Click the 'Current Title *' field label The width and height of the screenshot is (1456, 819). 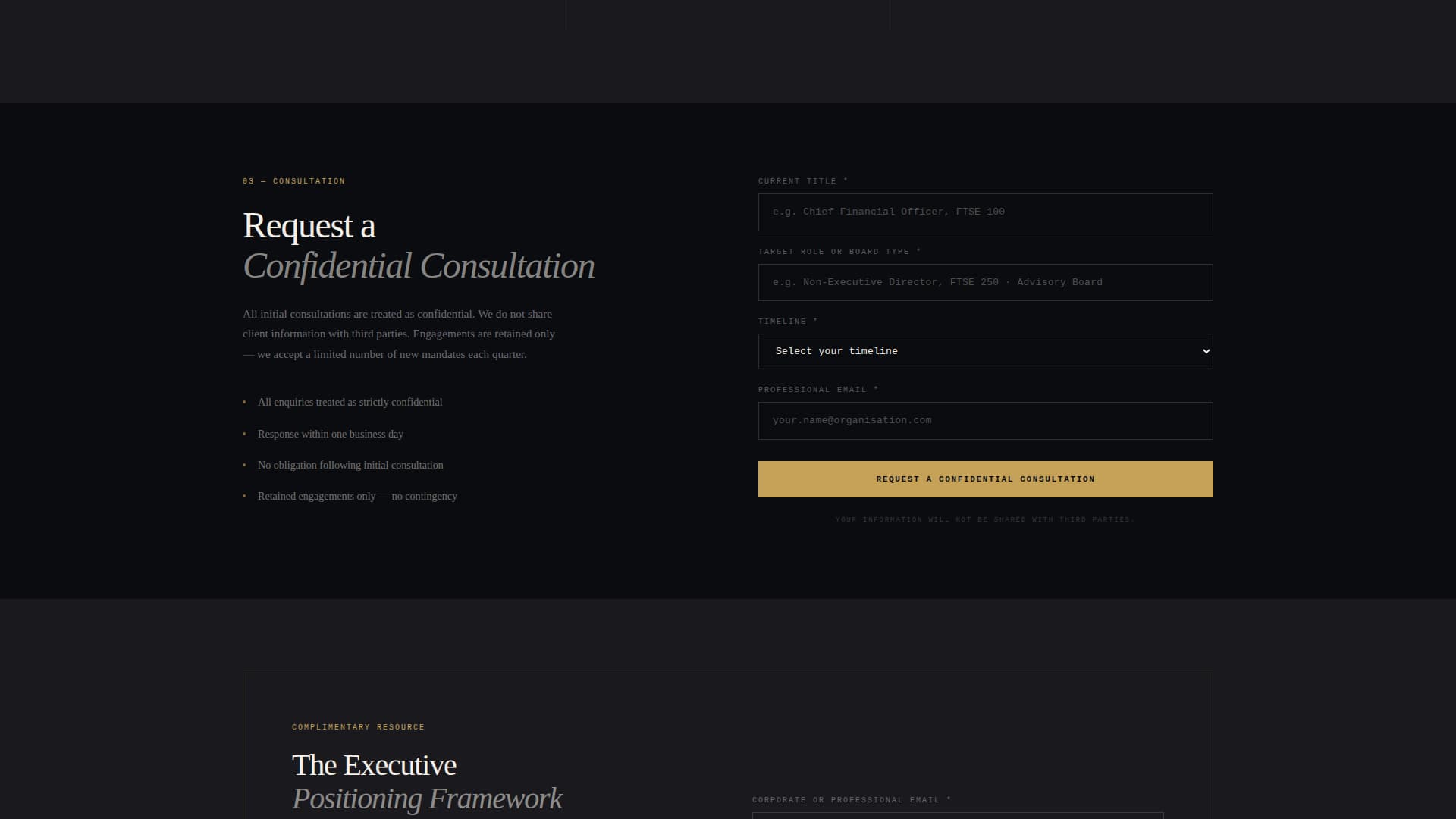[803, 181]
